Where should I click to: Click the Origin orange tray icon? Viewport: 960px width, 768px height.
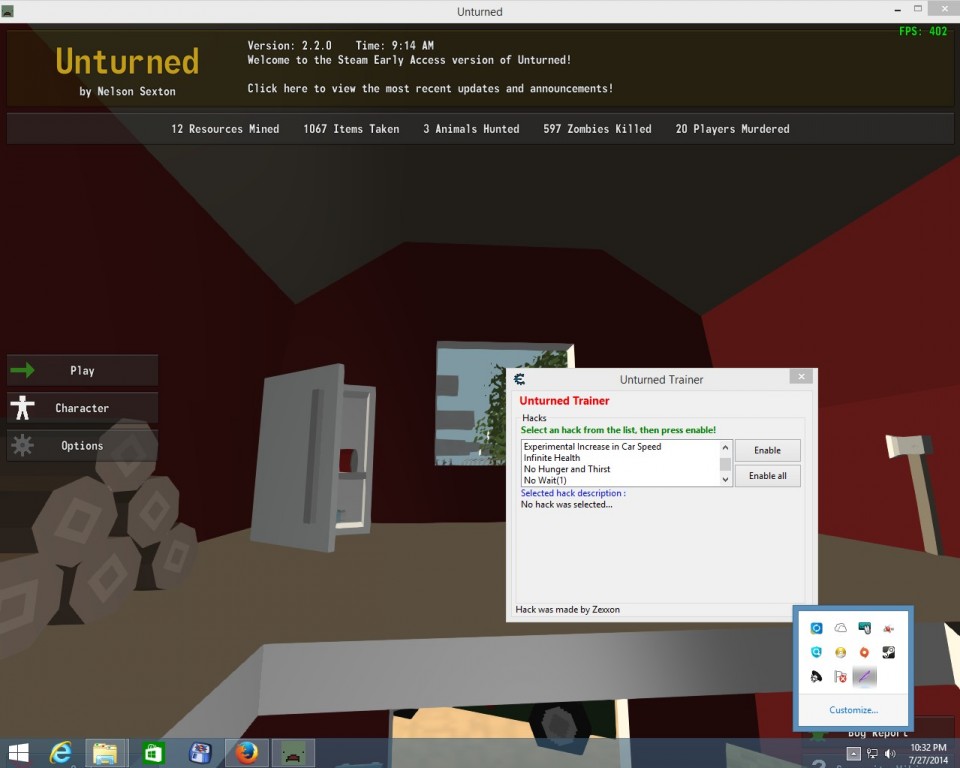(x=864, y=652)
